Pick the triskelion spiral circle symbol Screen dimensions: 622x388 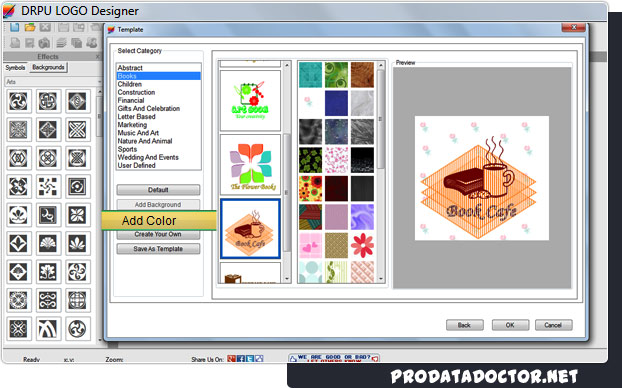(x=77, y=329)
